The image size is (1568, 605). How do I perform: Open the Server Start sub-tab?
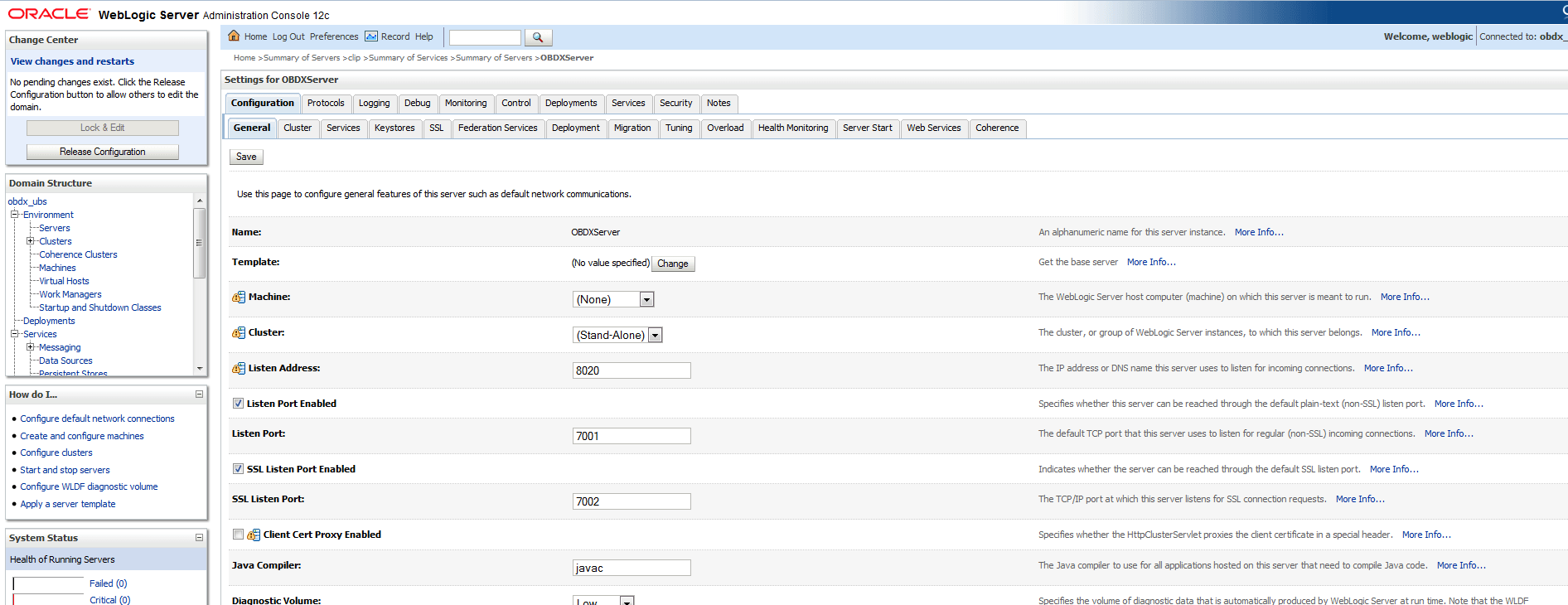pos(868,128)
